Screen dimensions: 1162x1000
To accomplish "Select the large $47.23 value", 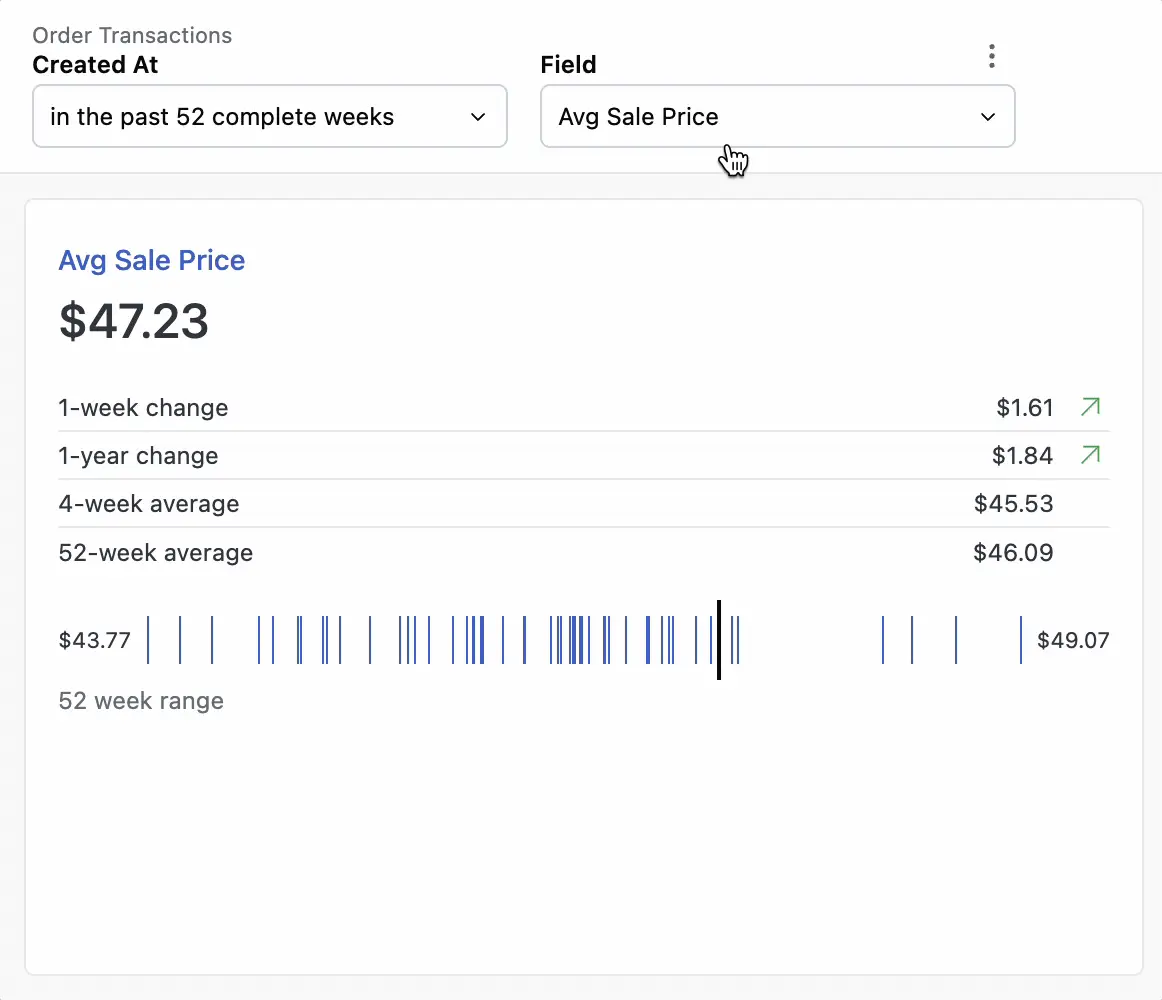I will 134,321.
